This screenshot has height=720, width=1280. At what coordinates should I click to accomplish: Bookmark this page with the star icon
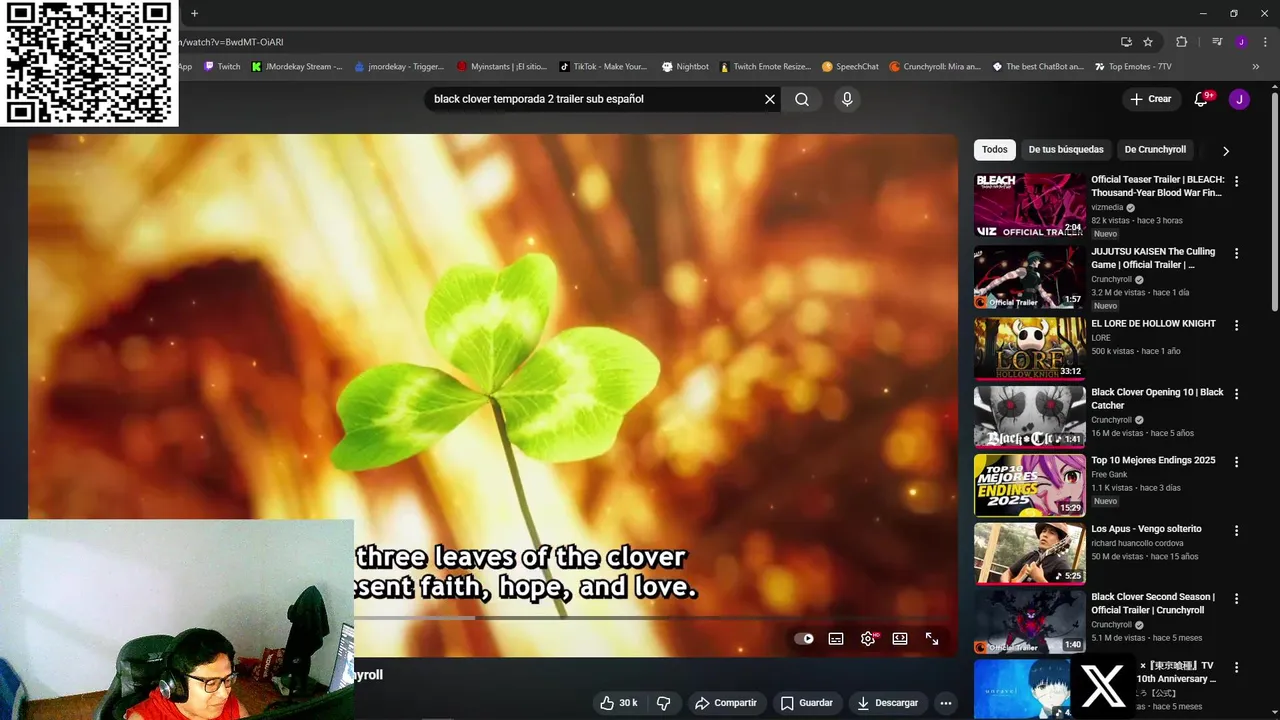[x=1148, y=42]
